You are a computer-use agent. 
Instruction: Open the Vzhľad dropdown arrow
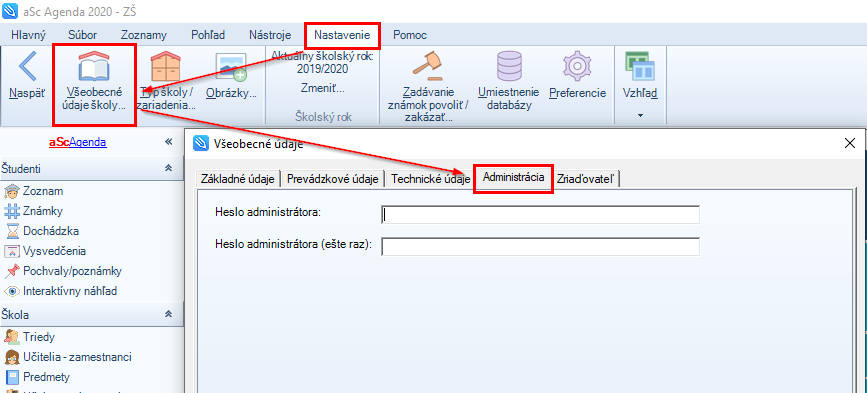point(641,116)
